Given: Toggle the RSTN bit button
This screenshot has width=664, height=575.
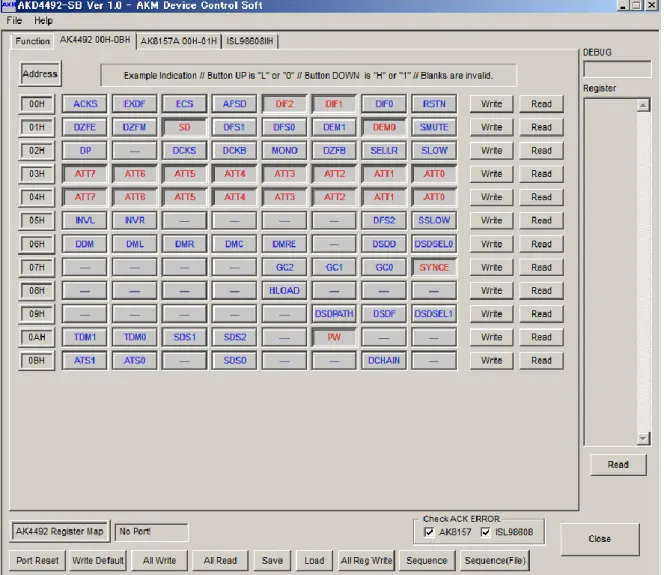Looking at the screenshot, I should pyautogui.click(x=434, y=104).
